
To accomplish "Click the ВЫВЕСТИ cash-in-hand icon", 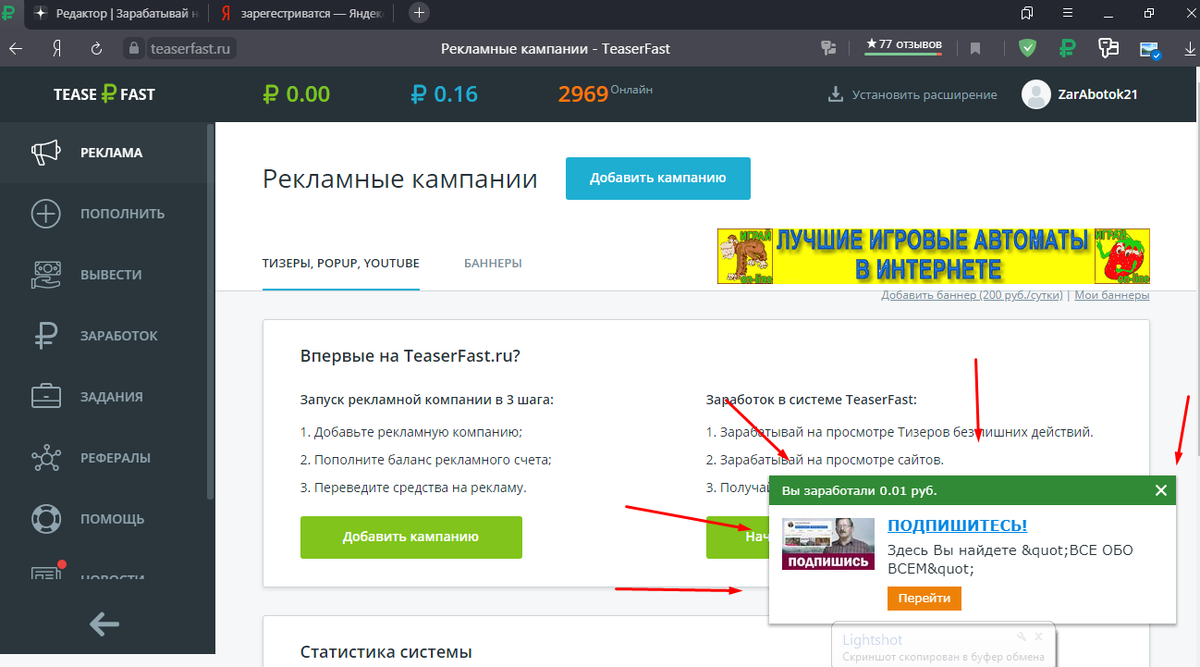I will (46, 275).
